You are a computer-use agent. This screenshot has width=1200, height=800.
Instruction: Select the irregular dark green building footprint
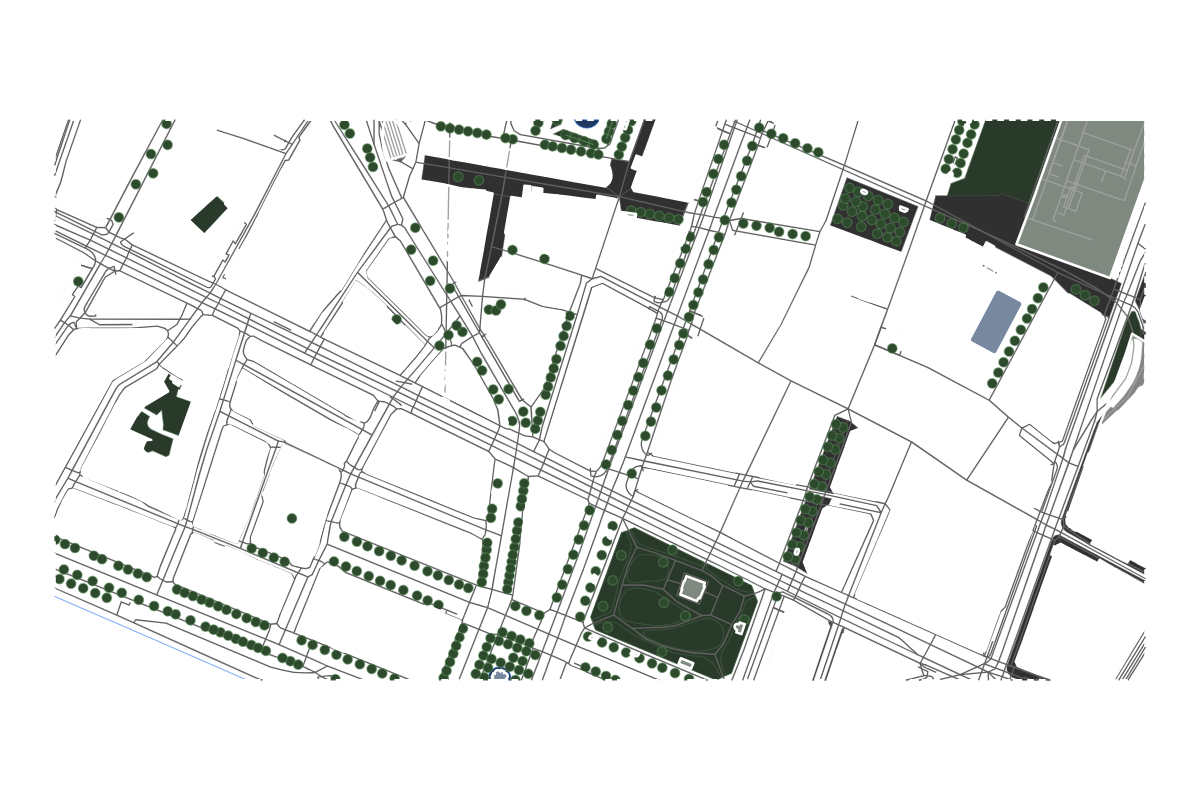(x=161, y=416)
